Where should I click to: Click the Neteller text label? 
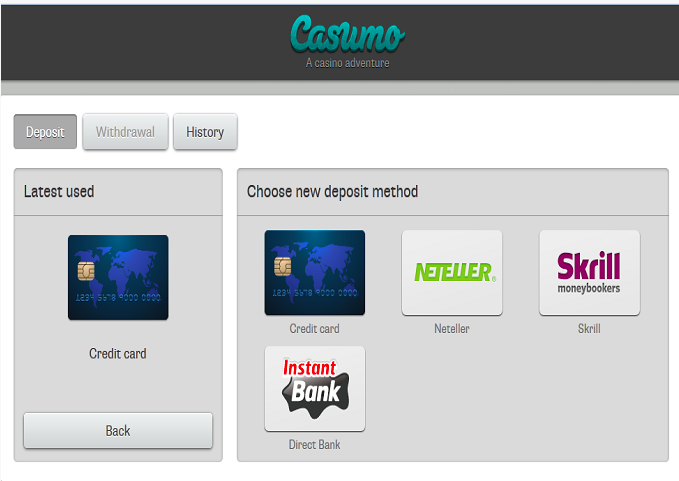click(x=452, y=329)
